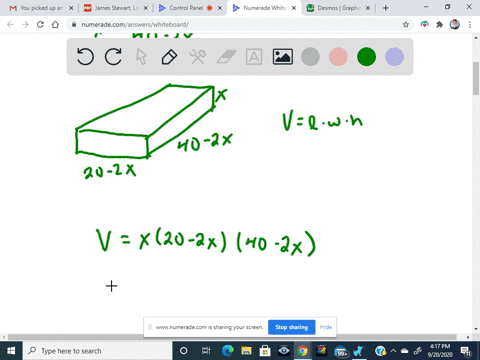
Task: Open the browser extensions puzzle icon
Action: tap(439, 24)
